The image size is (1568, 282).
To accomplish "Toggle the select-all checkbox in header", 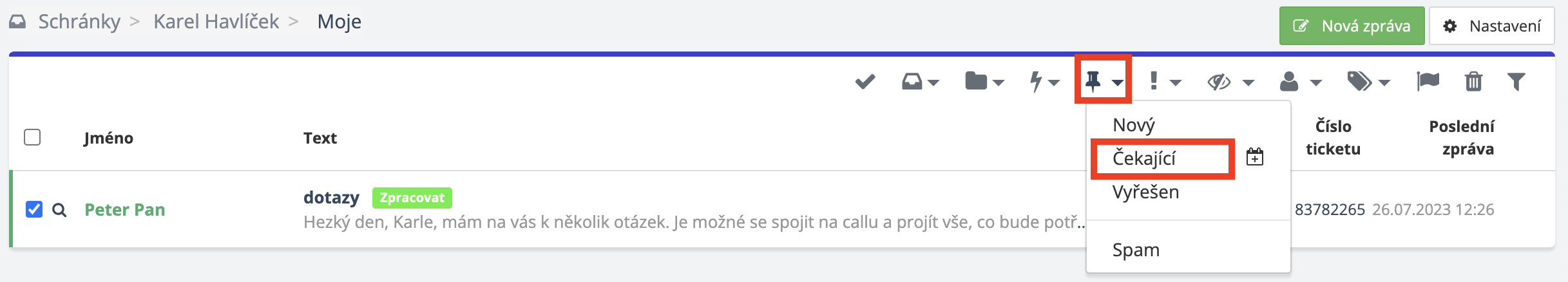I will coord(32,137).
